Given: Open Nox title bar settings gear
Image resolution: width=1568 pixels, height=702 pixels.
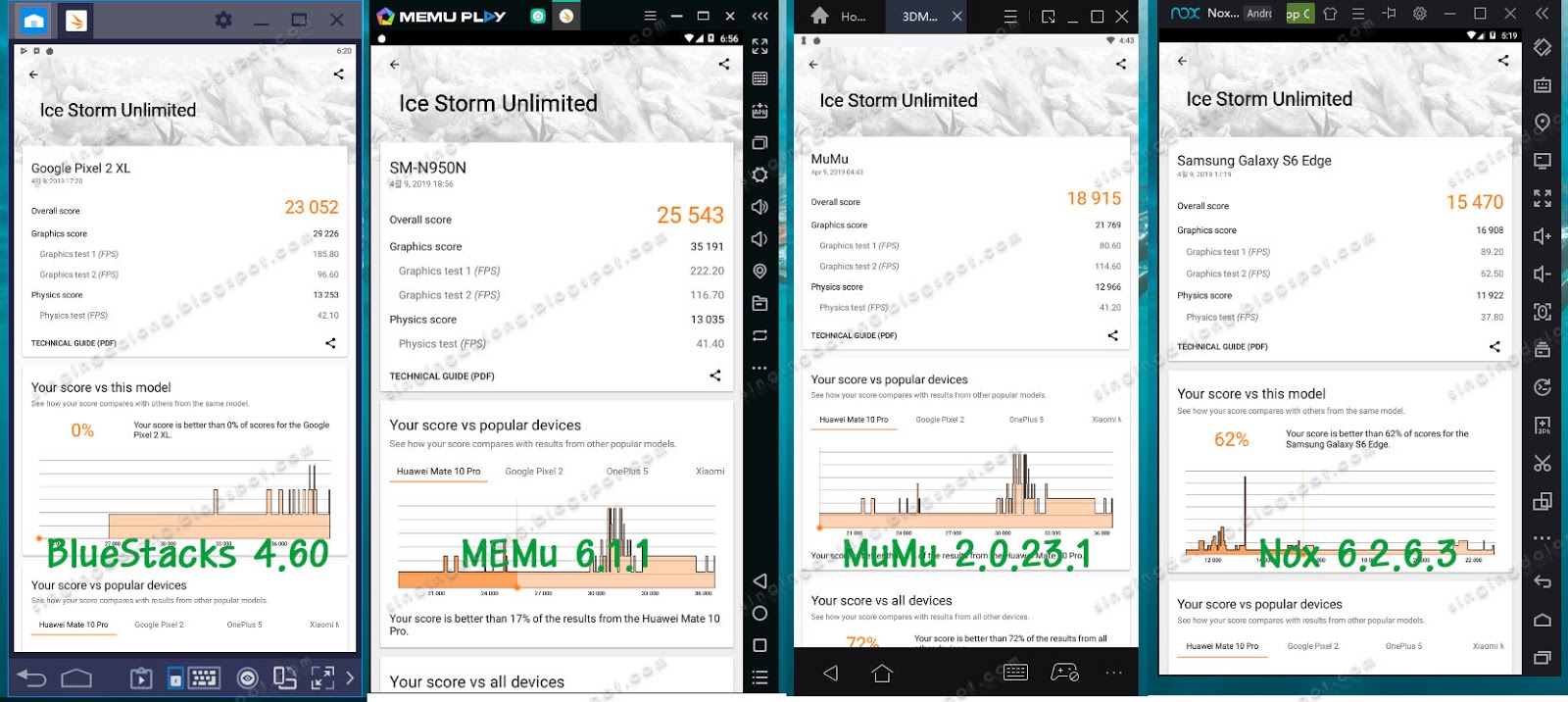Looking at the screenshot, I should click(x=1419, y=14).
